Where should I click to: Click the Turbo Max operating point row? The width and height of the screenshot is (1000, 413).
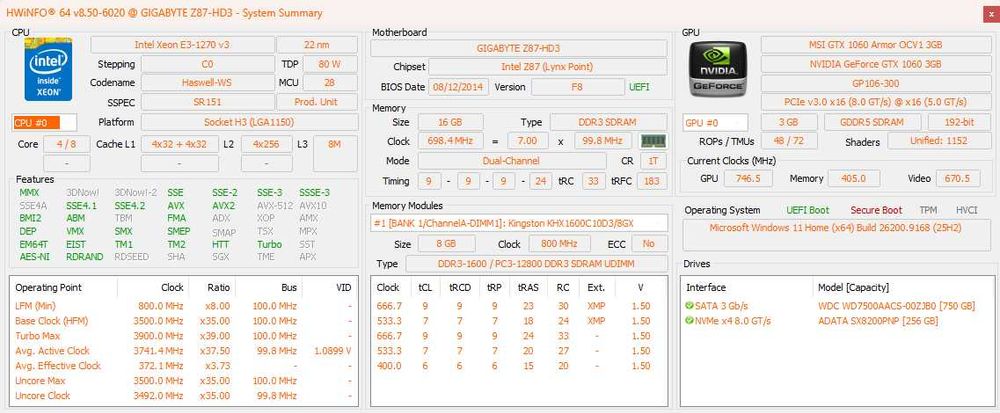[183, 336]
